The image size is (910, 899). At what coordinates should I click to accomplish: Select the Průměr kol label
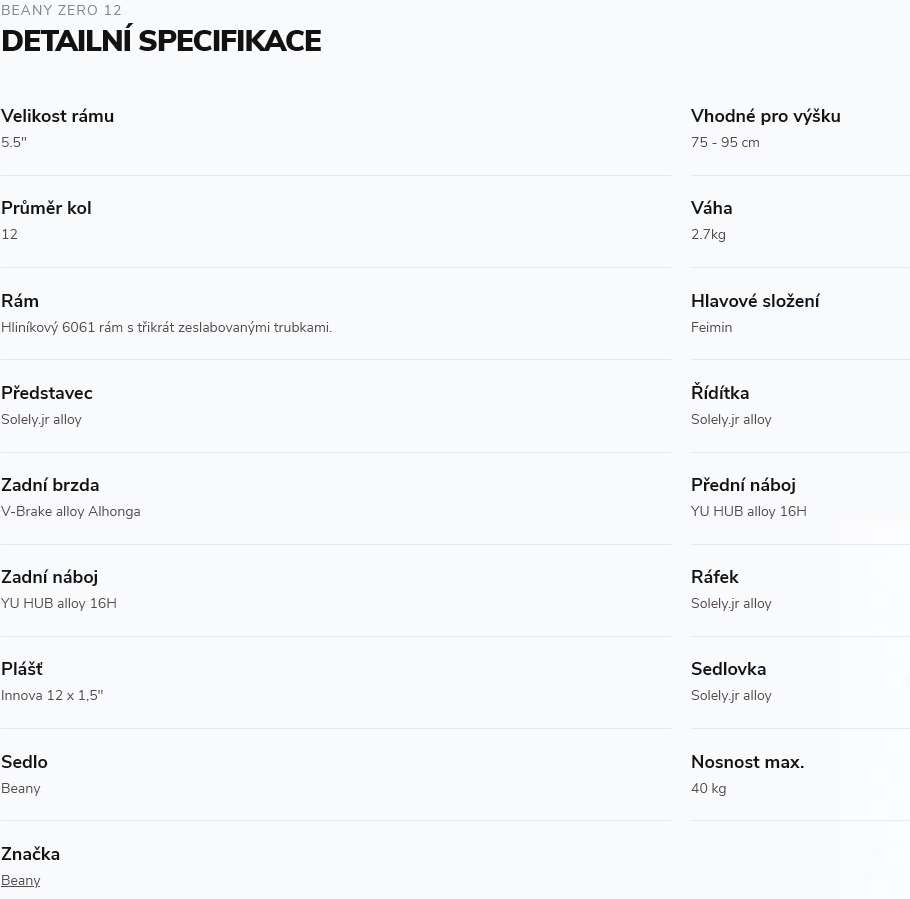(46, 208)
